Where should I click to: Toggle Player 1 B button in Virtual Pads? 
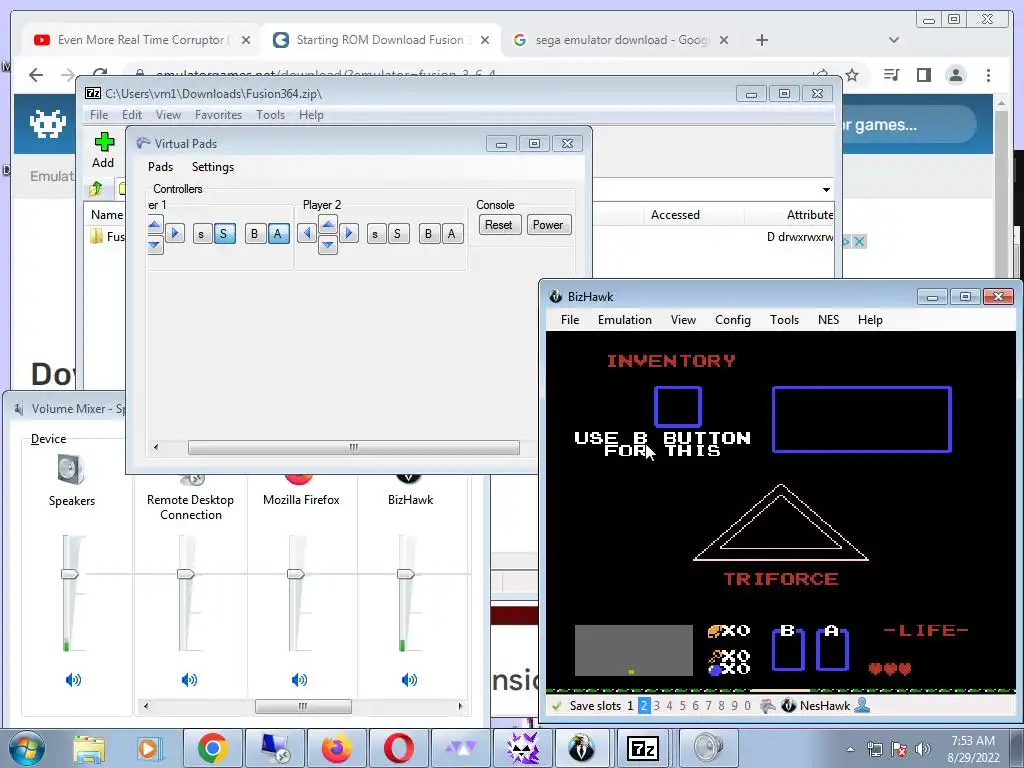[254, 234]
